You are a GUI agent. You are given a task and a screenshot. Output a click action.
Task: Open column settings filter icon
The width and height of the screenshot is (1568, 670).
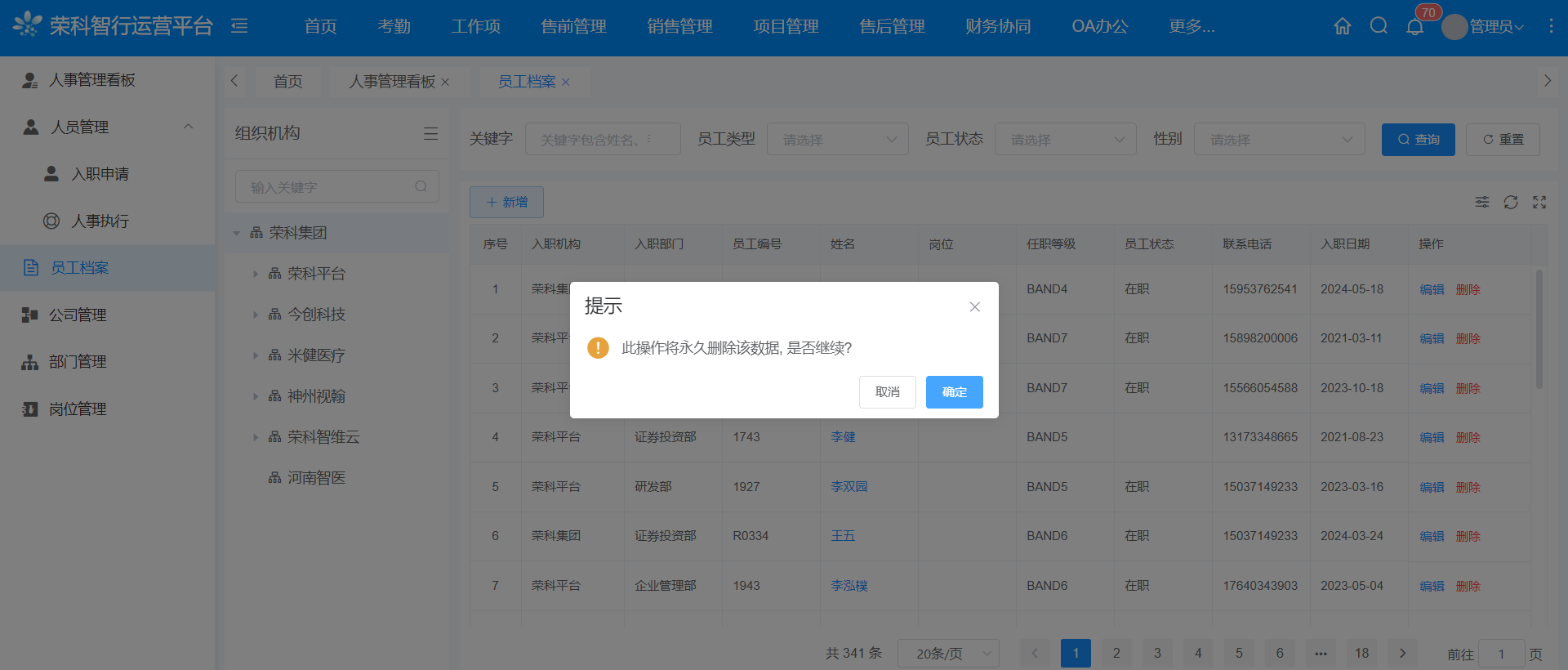coord(1481,202)
